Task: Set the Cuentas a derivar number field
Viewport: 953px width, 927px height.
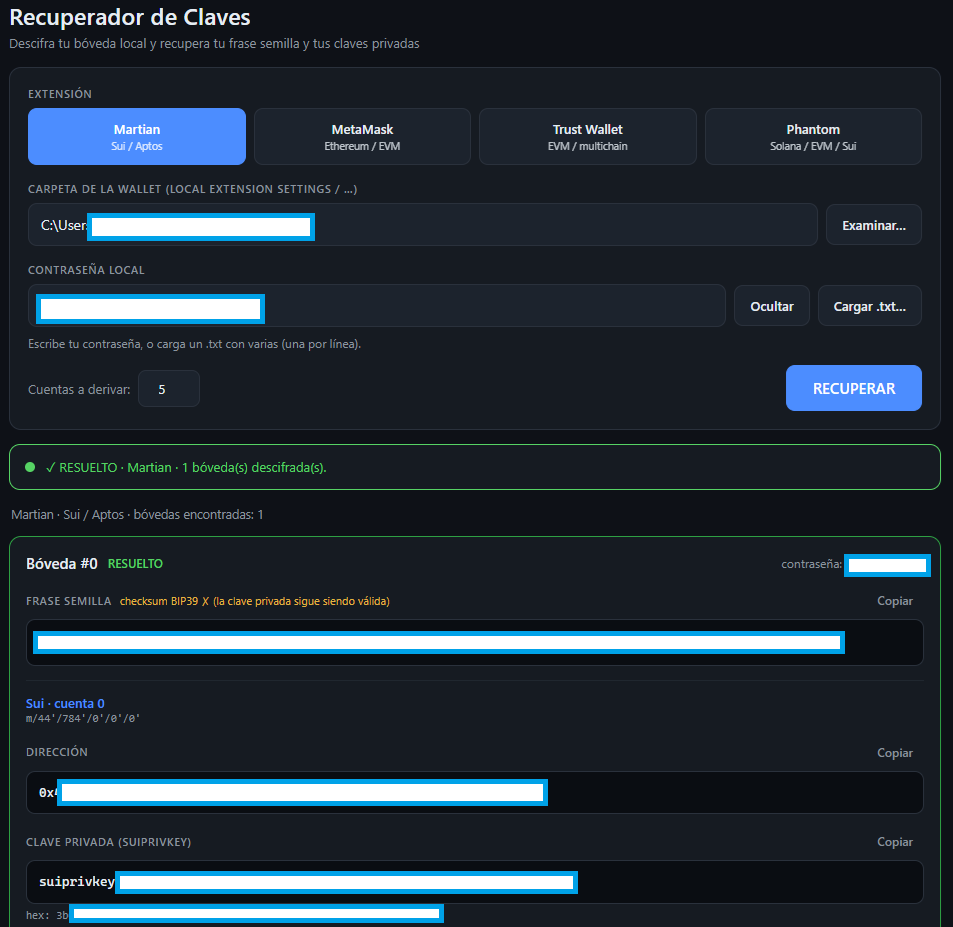Action: tap(169, 389)
